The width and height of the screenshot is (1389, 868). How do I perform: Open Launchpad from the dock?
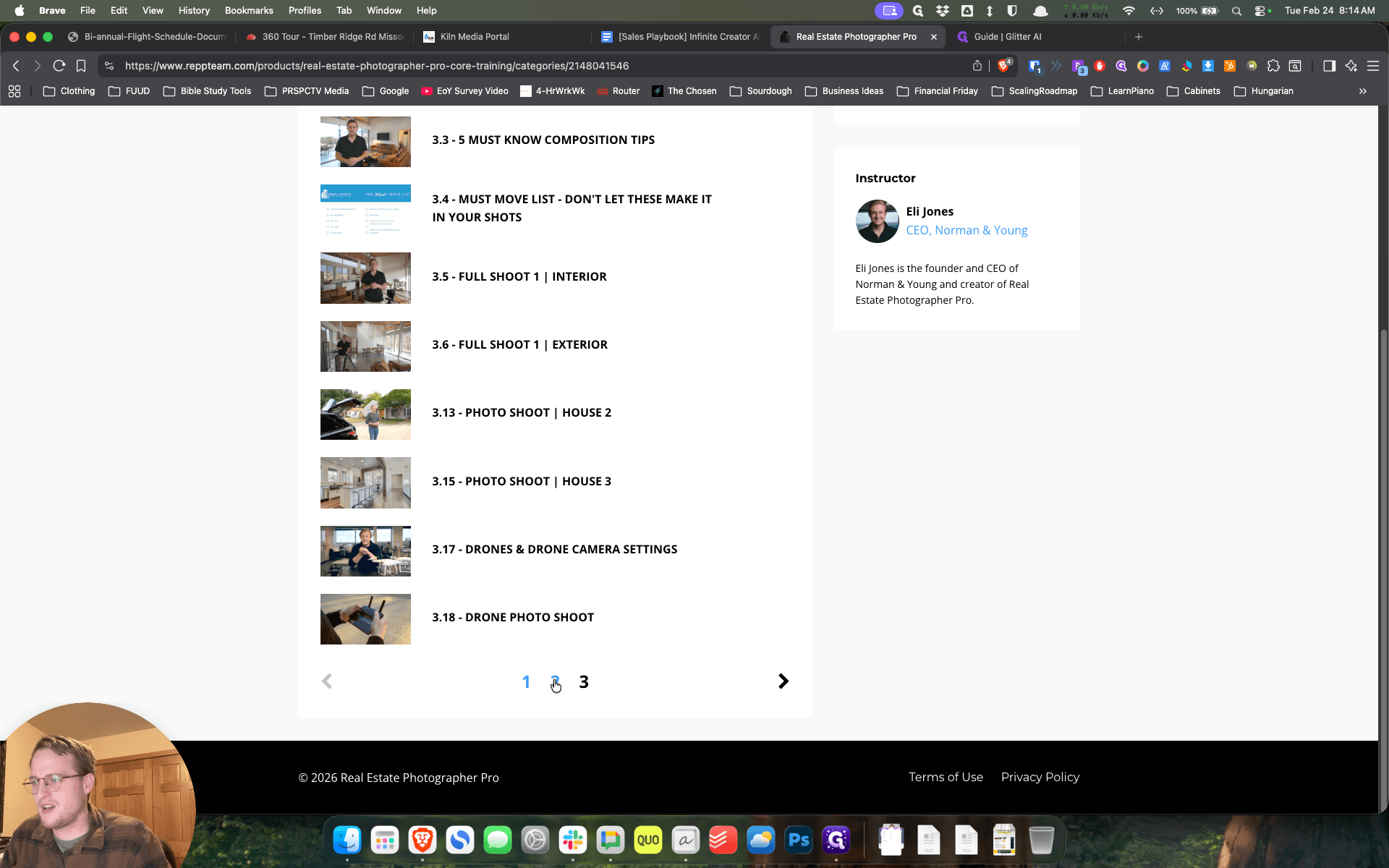(x=385, y=840)
